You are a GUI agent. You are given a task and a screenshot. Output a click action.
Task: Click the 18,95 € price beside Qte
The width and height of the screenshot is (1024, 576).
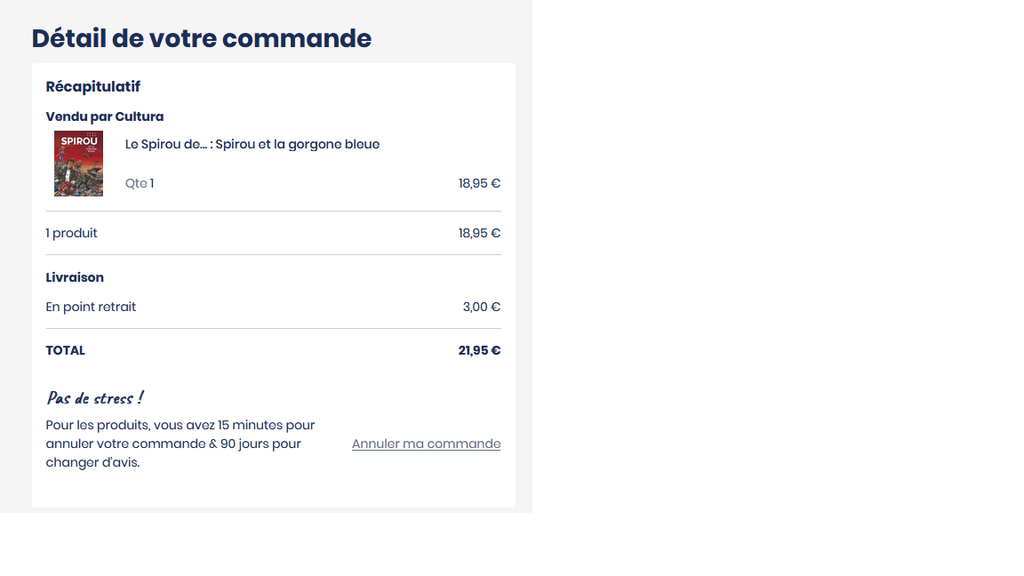click(479, 184)
